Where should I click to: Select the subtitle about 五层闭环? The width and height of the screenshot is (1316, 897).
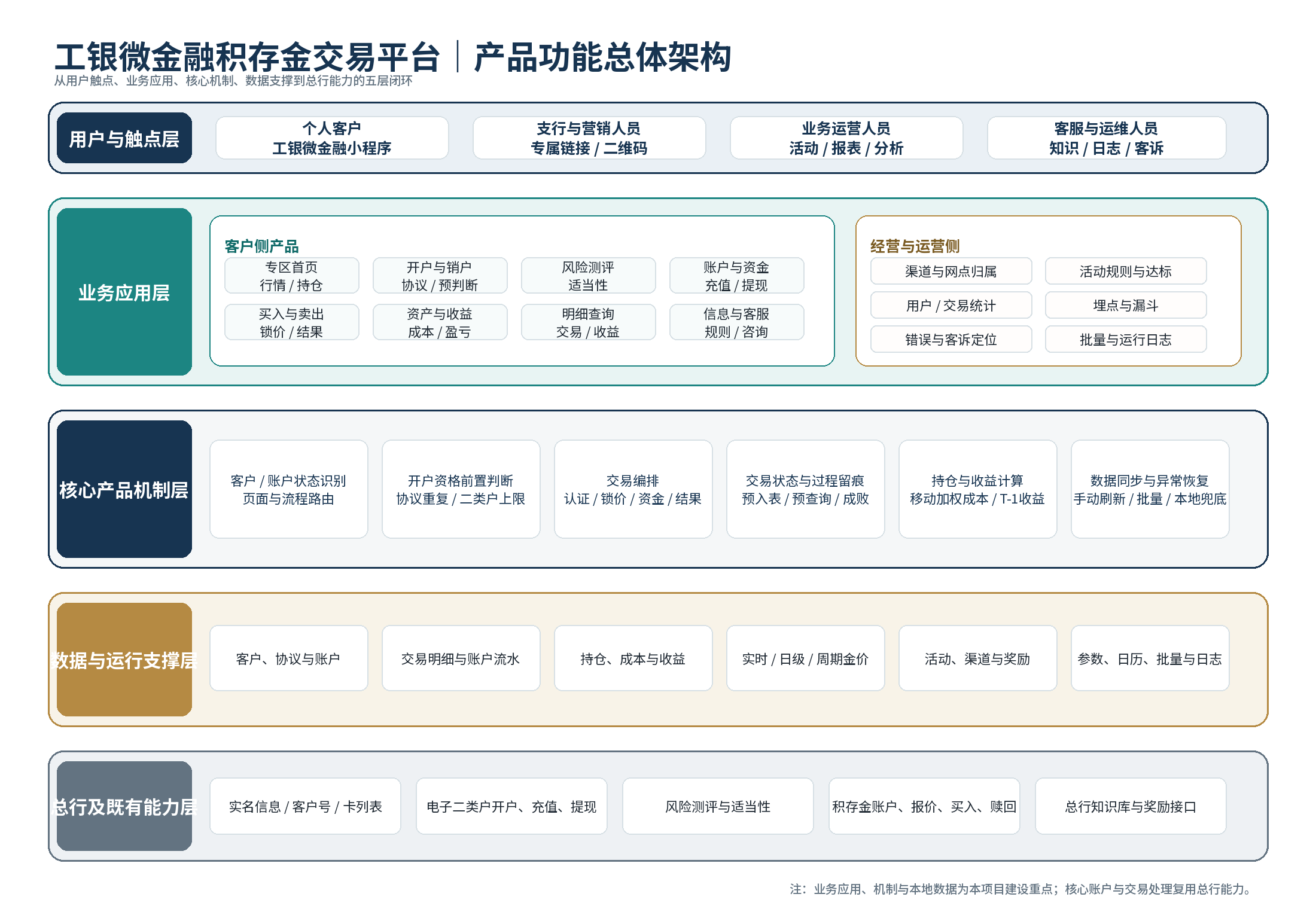(233, 81)
